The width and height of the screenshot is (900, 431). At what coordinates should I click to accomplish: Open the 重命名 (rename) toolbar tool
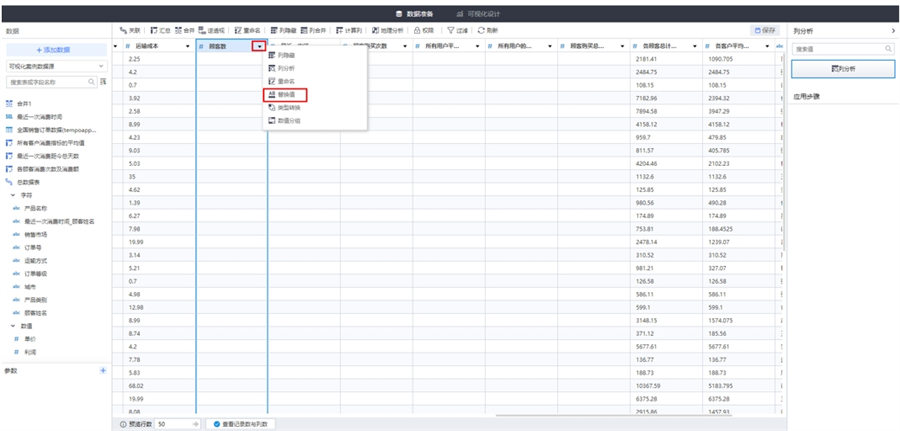point(247,31)
